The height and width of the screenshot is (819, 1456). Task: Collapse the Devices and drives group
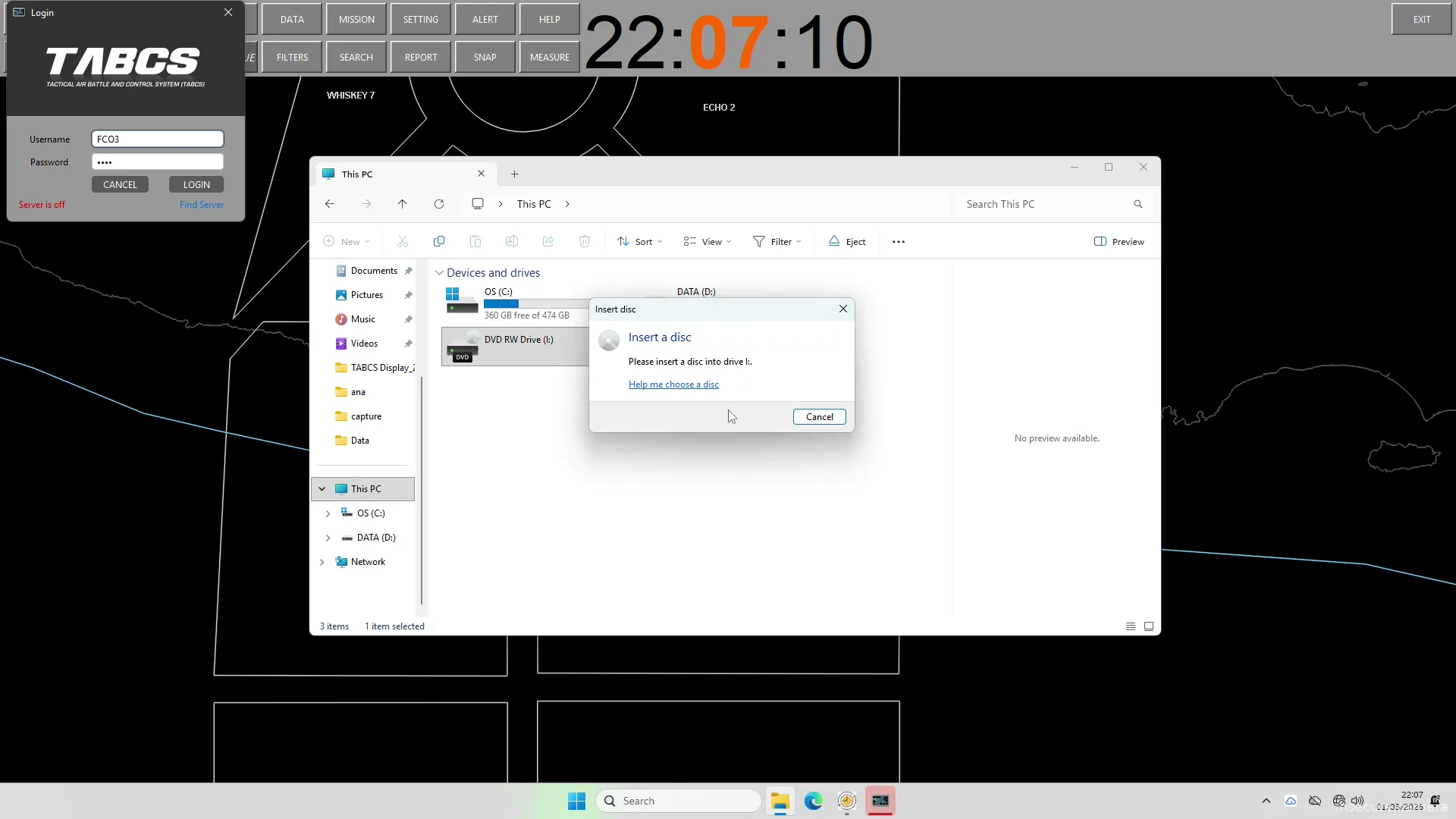pos(439,273)
